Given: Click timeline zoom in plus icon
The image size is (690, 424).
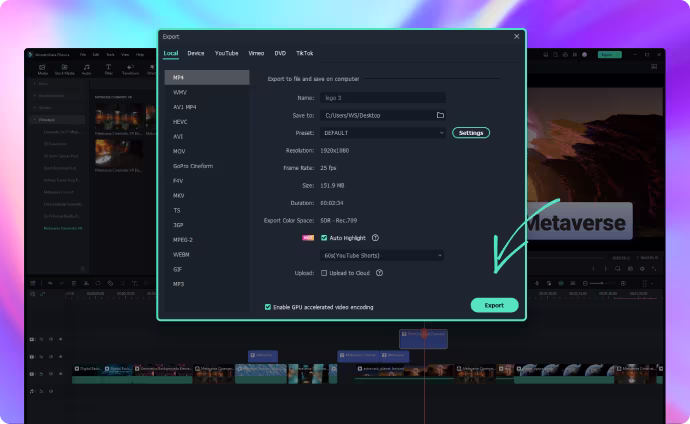Looking at the screenshot, I should pyautogui.click(x=623, y=284).
